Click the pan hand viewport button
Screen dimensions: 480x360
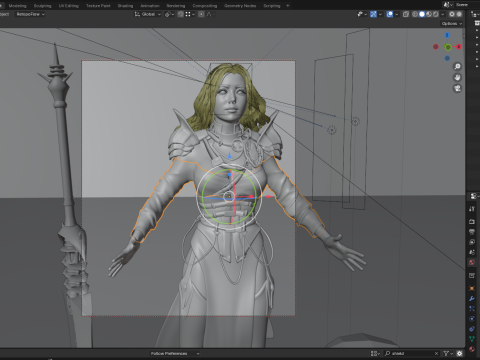(x=457, y=77)
